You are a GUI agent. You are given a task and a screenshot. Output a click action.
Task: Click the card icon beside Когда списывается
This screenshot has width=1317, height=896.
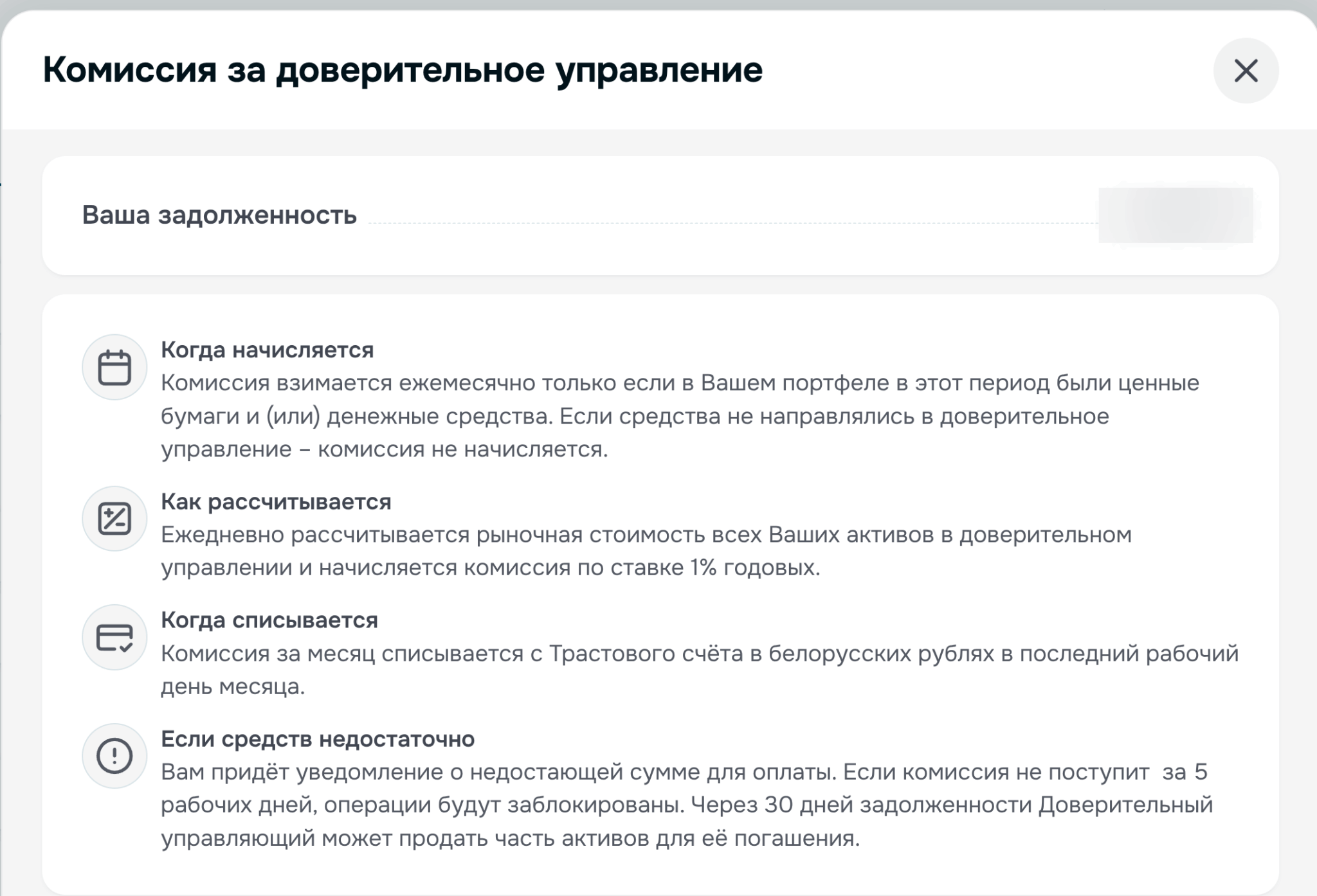pyautogui.click(x=114, y=638)
